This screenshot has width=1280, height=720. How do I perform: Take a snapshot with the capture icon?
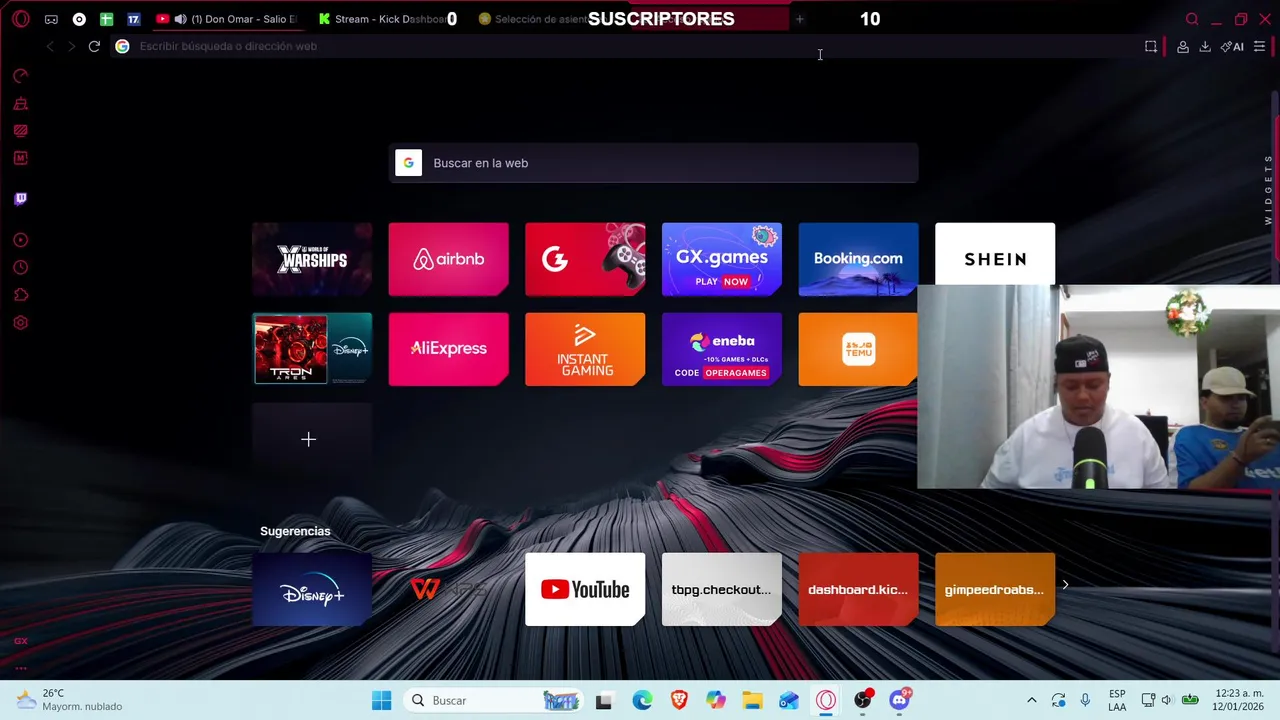pyautogui.click(x=1151, y=46)
